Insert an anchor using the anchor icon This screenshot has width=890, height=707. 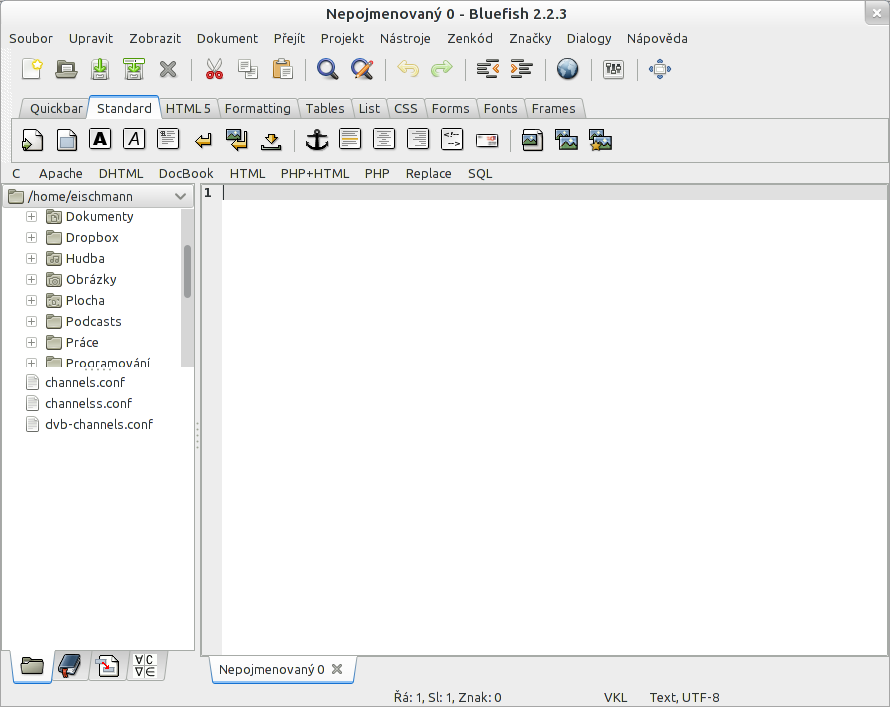pos(316,140)
